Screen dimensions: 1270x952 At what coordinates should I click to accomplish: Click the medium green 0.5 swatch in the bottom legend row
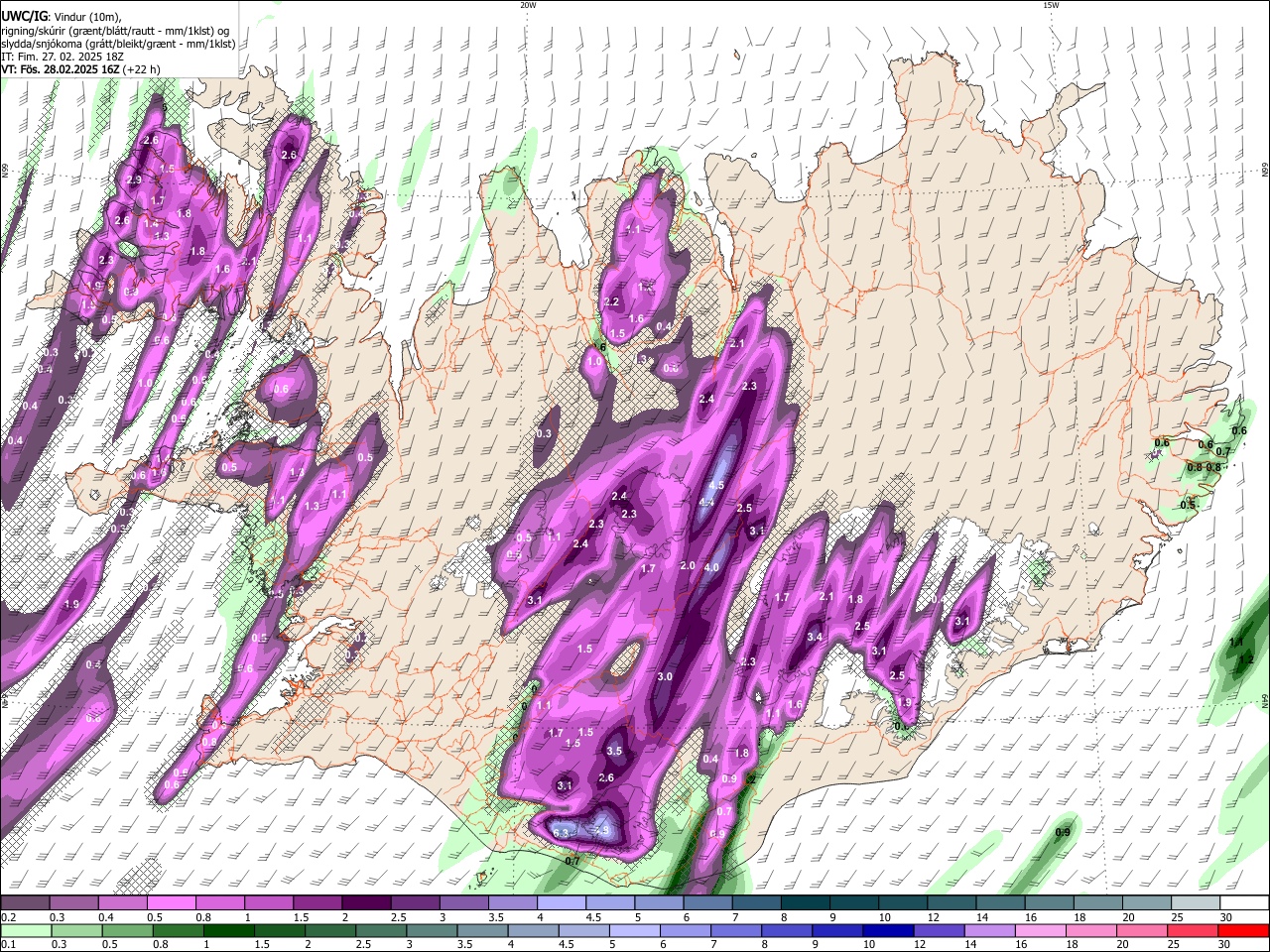pyautogui.click(x=128, y=930)
